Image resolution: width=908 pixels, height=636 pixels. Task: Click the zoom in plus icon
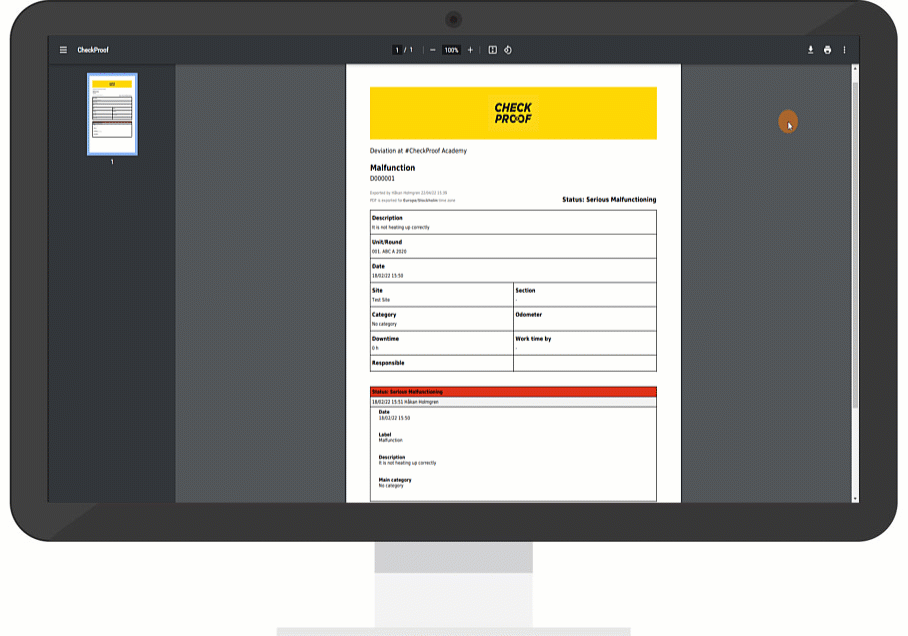click(x=471, y=50)
